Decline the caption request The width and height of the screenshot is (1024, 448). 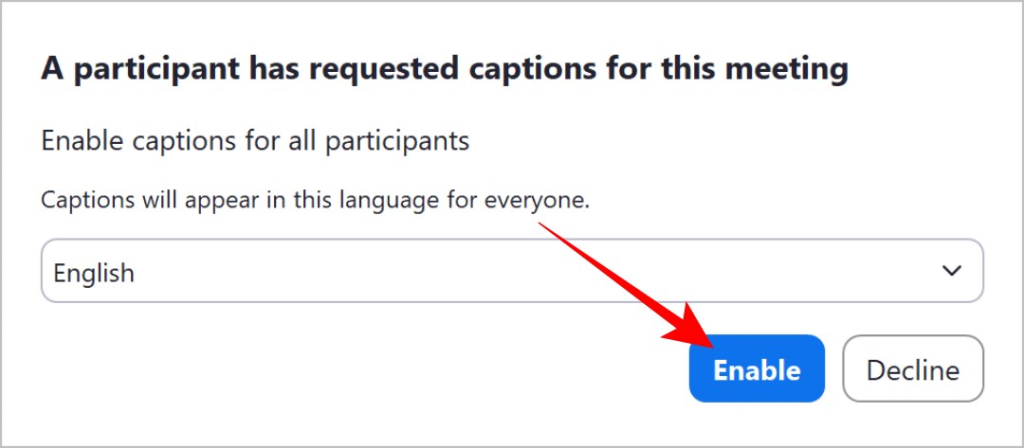pos(913,368)
